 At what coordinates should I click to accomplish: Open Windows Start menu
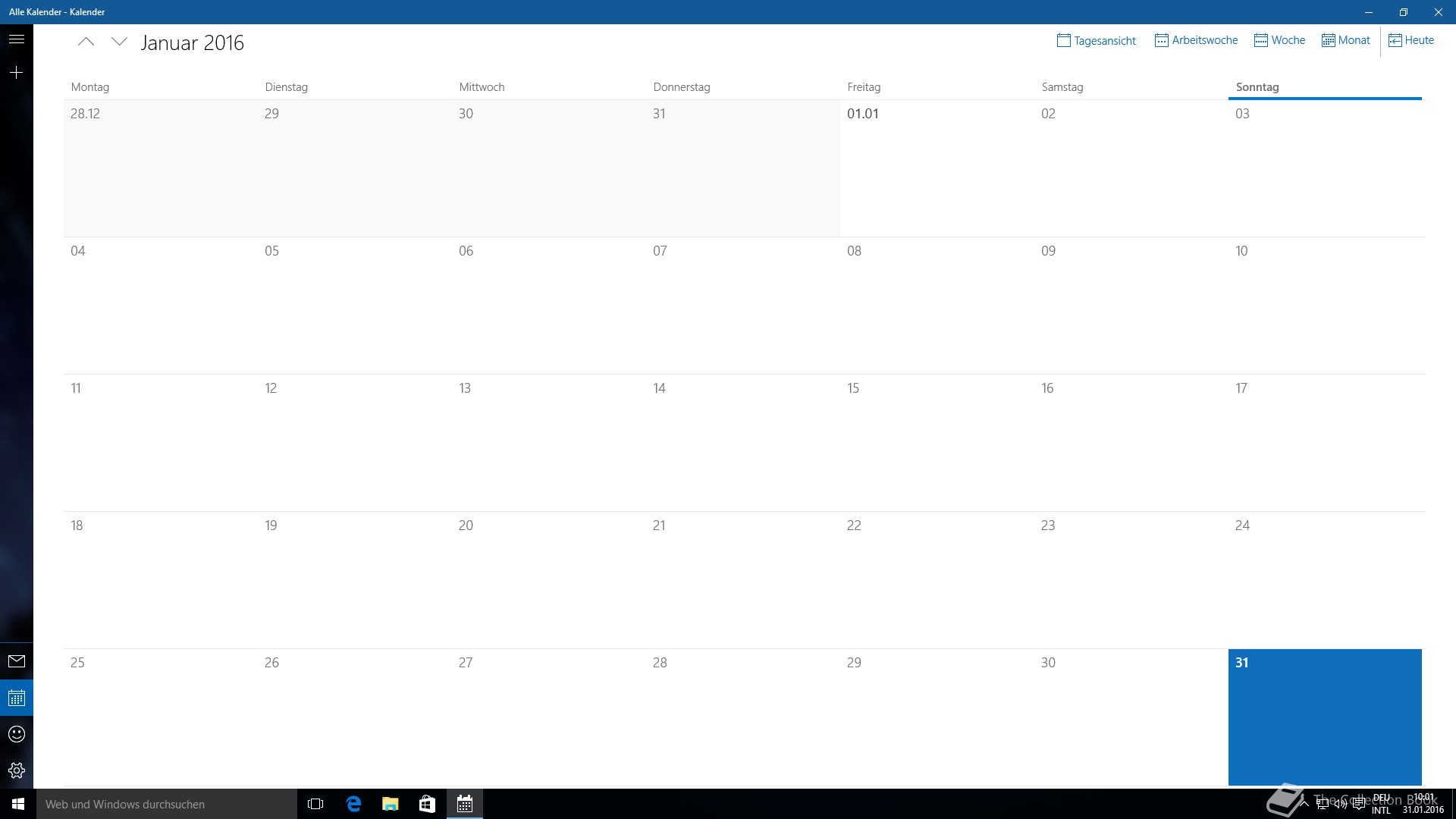point(18,804)
